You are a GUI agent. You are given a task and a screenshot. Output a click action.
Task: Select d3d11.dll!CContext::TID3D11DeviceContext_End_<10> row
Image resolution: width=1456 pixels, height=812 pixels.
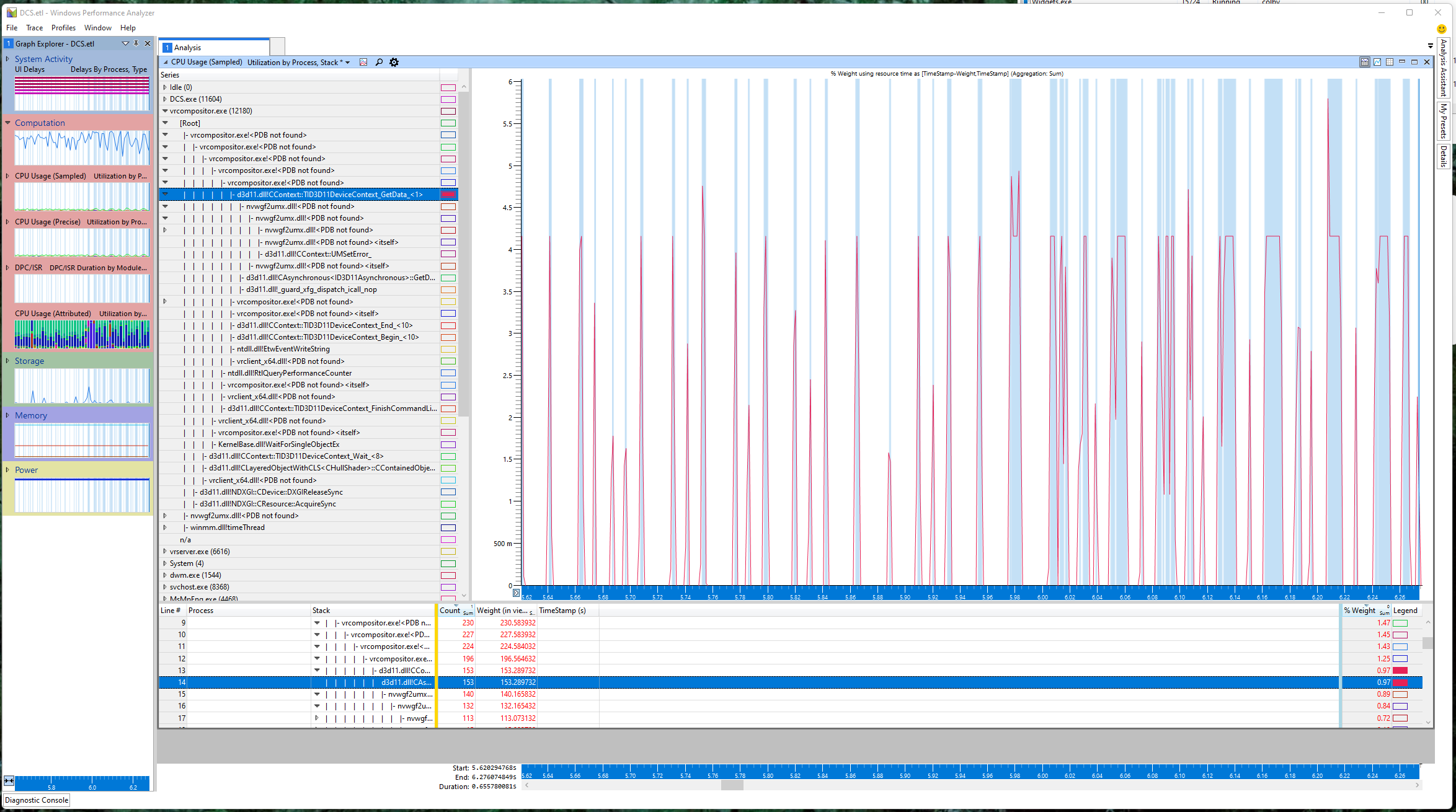click(x=308, y=325)
